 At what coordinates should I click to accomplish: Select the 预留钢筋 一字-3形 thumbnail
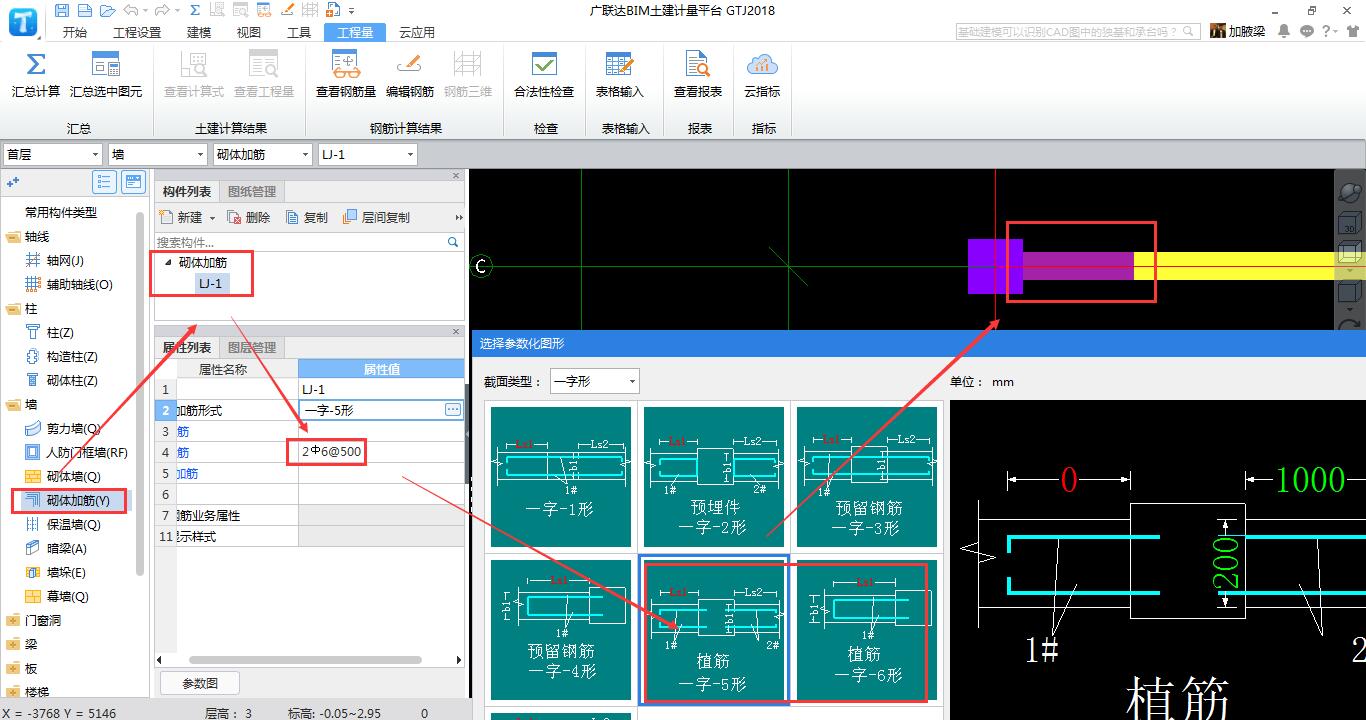(867, 477)
